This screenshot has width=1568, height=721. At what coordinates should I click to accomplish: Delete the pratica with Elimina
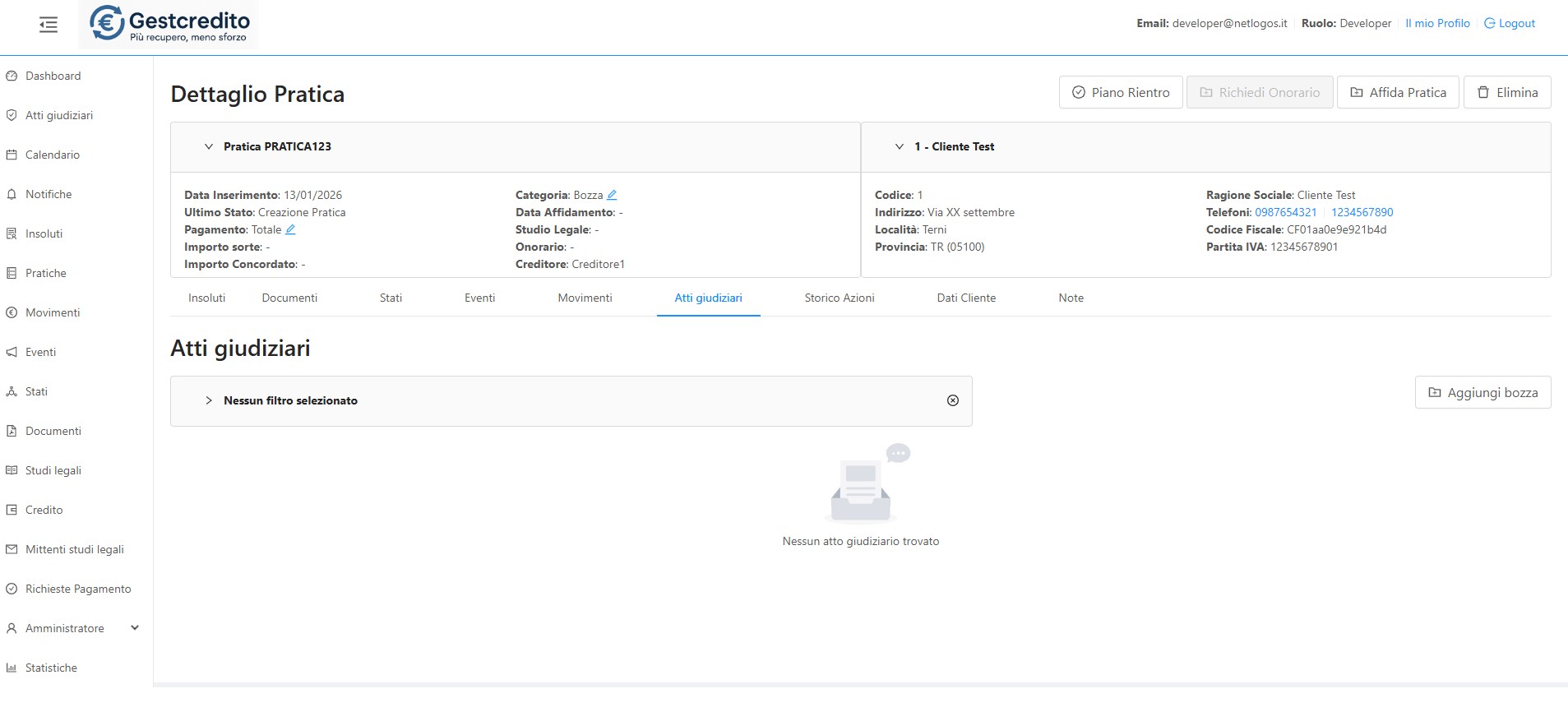click(1507, 92)
